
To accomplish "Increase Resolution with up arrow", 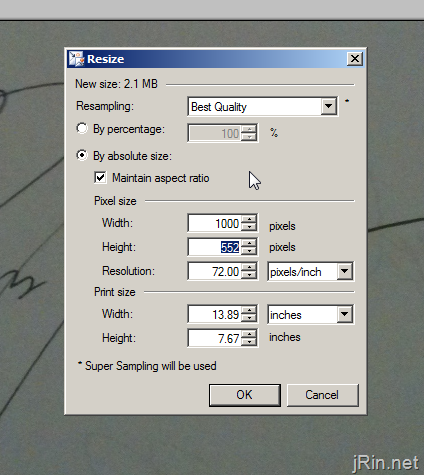I will tap(249, 267).
